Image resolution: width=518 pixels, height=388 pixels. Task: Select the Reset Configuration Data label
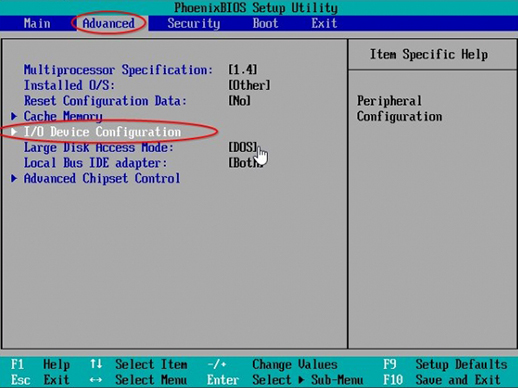tap(105, 101)
